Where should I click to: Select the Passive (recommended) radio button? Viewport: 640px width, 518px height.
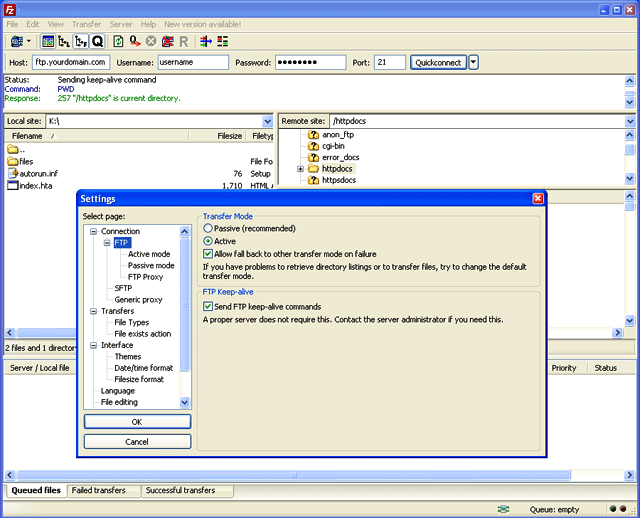(x=208, y=228)
